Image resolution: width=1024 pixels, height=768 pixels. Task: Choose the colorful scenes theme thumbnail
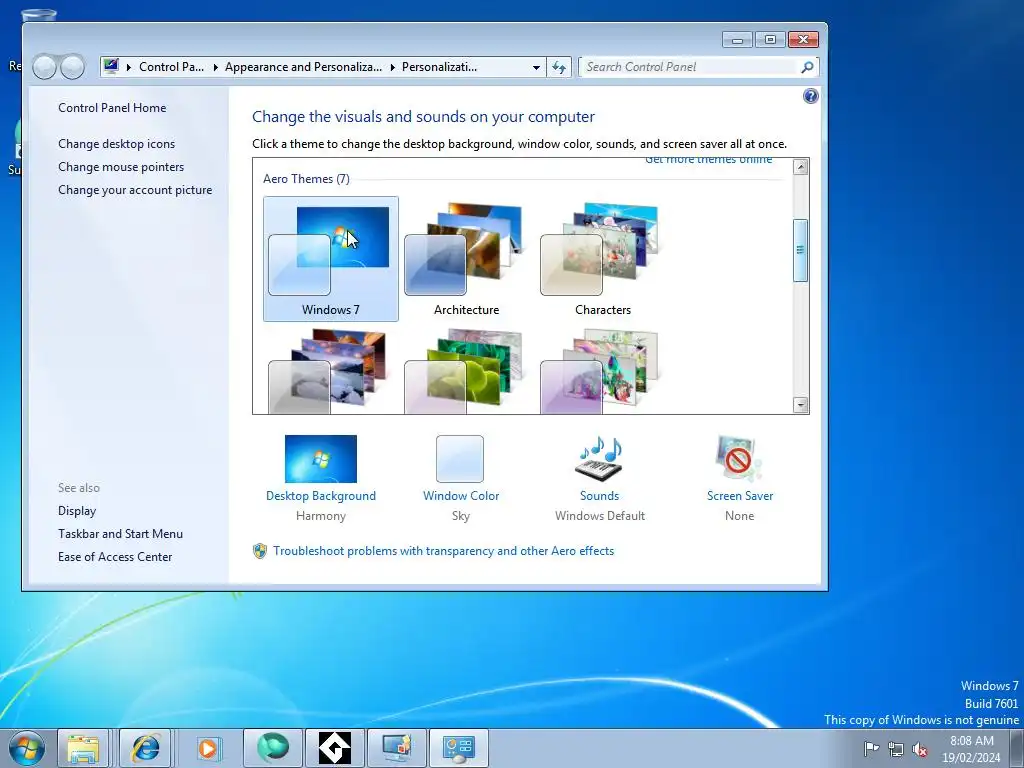click(600, 371)
